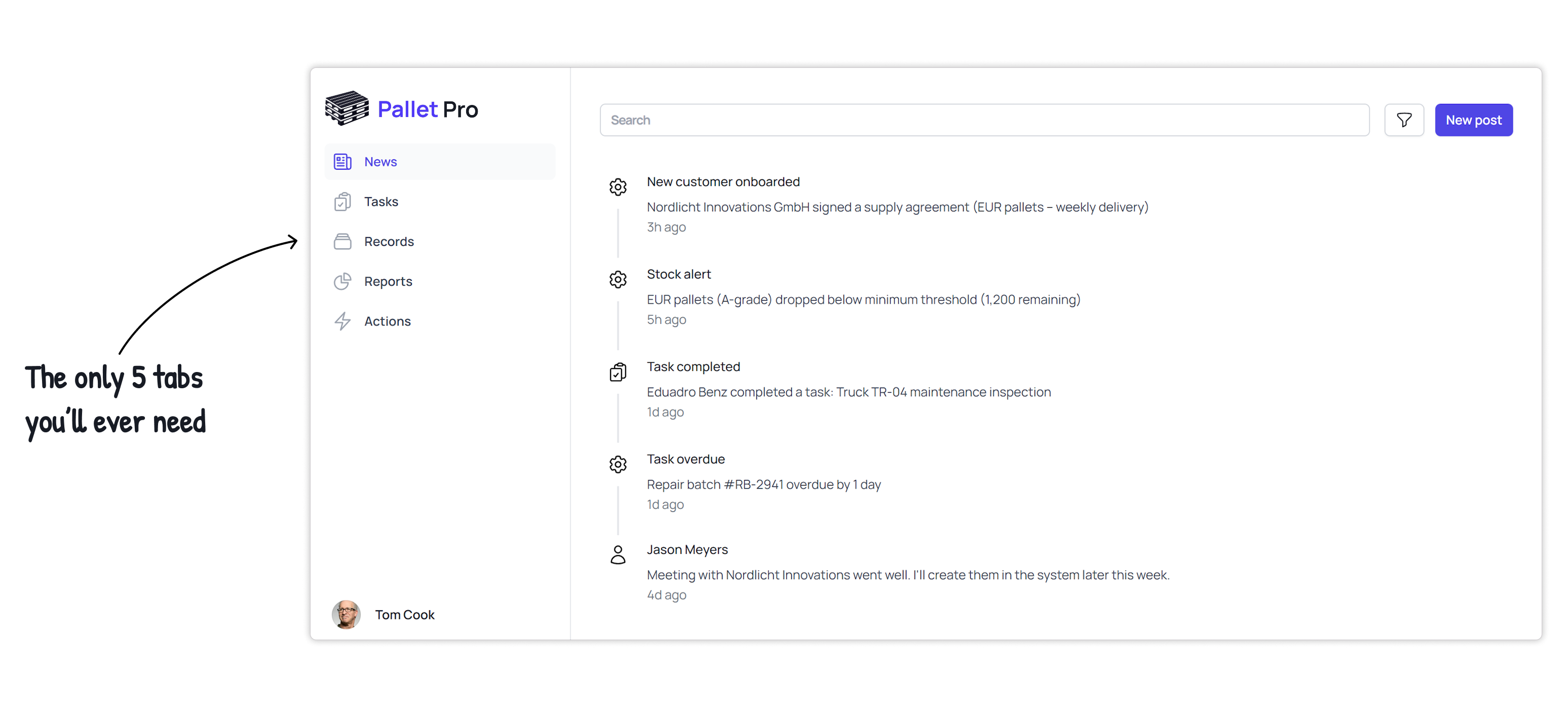Image resolution: width=1568 pixels, height=707 pixels.
Task: Click the News newspaper icon
Action: point(342,162)
